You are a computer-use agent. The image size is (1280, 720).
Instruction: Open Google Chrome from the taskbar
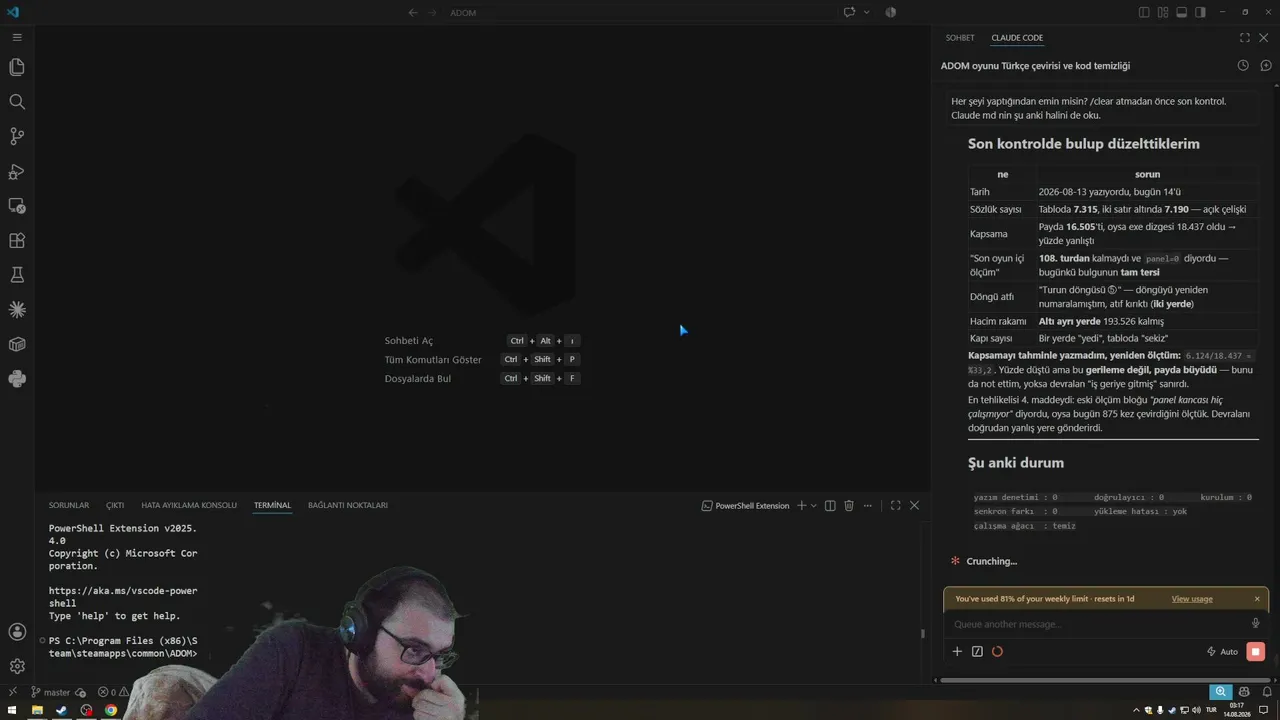pos(111,710)
